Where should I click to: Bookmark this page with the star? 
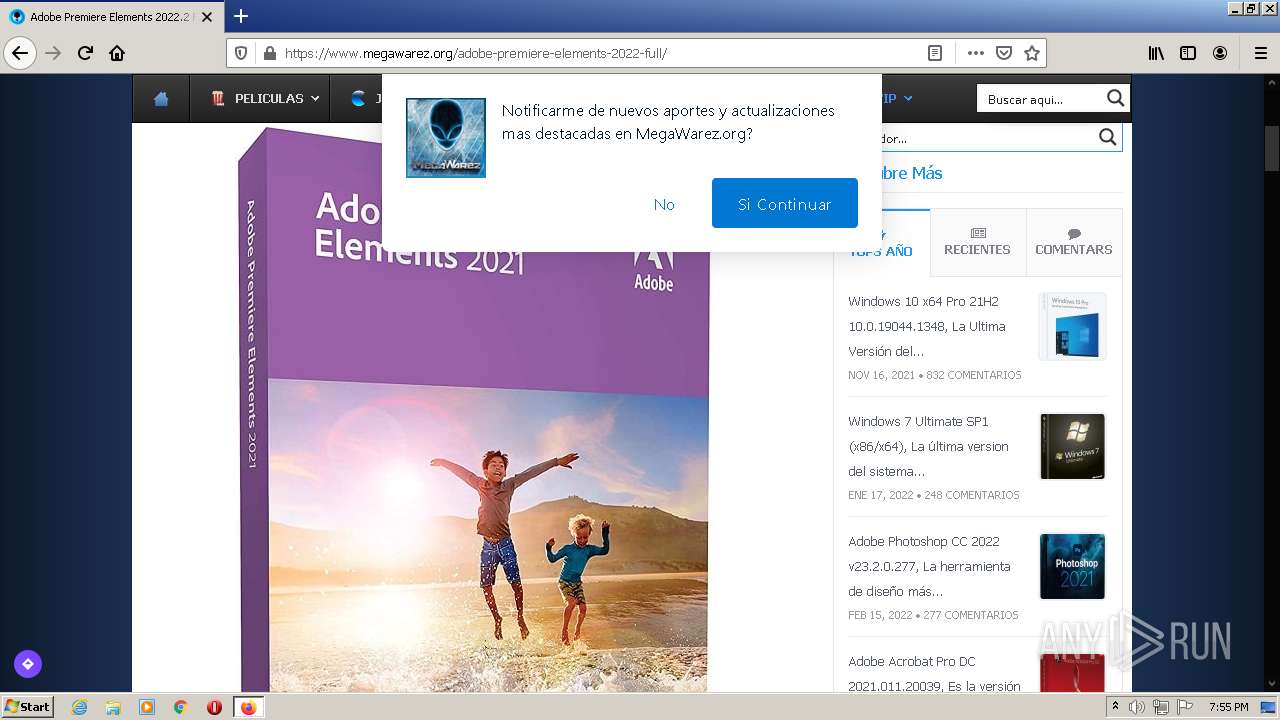(x=1032, y=53)
